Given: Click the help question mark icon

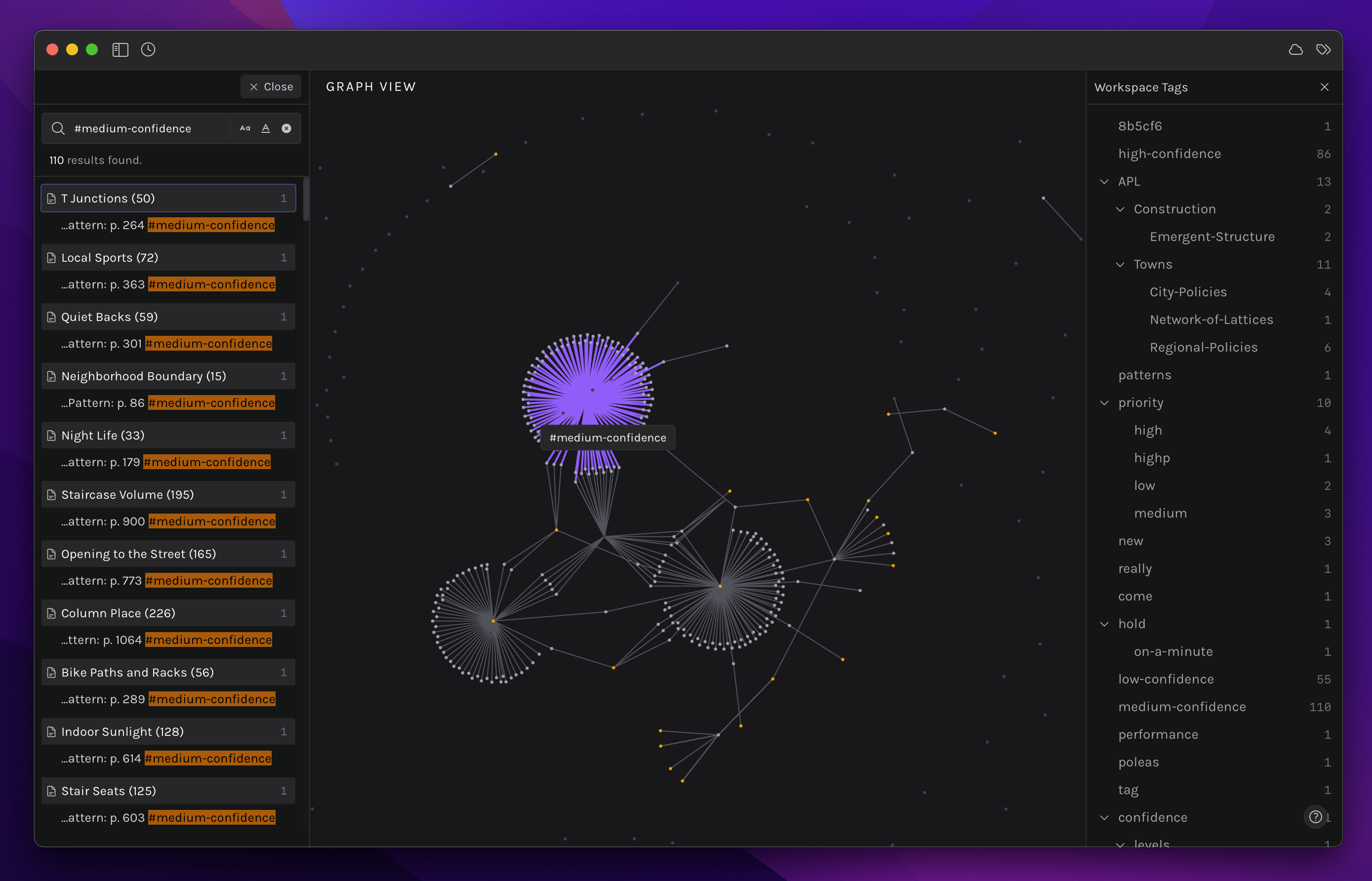Looking at the screenshot, I should [x=1315, y=816].
